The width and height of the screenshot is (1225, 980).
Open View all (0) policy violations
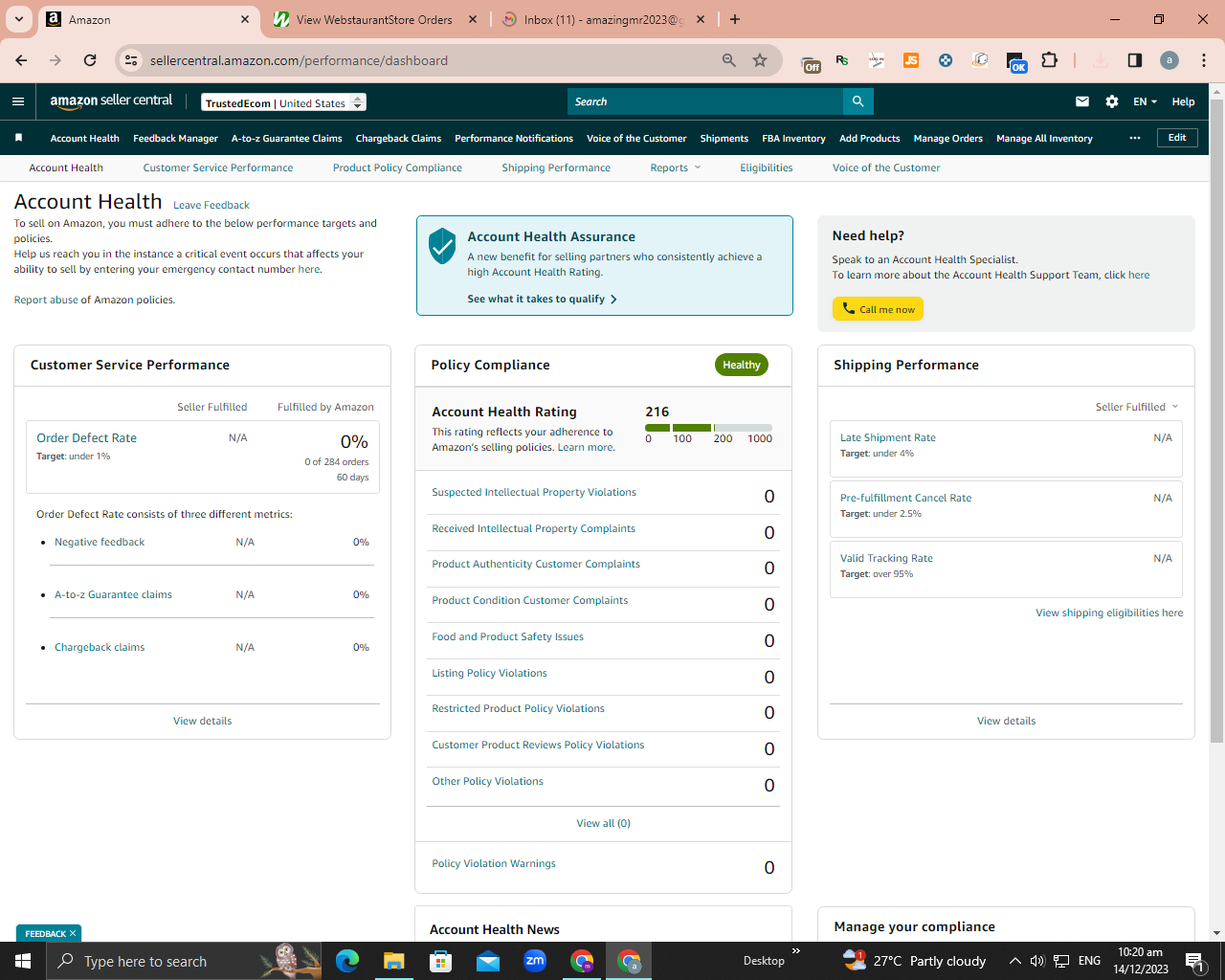[x=603, y=823]
